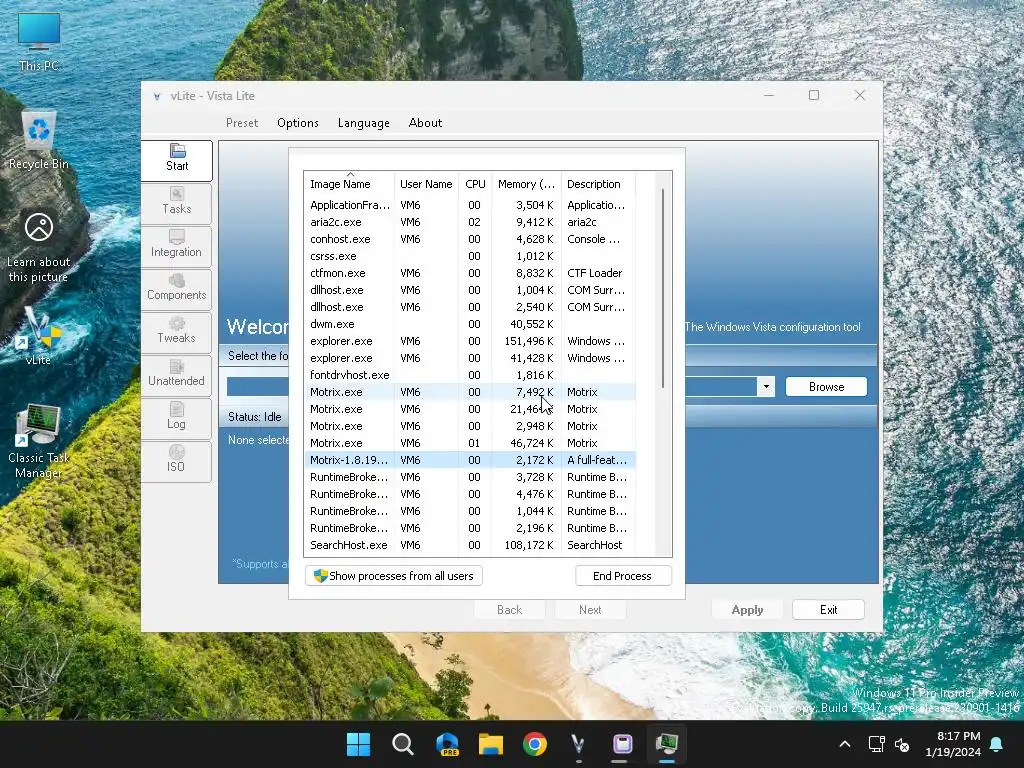This screenshot has height=768, width=1024.
Task: Open the Preset menu
Action: 242,123
